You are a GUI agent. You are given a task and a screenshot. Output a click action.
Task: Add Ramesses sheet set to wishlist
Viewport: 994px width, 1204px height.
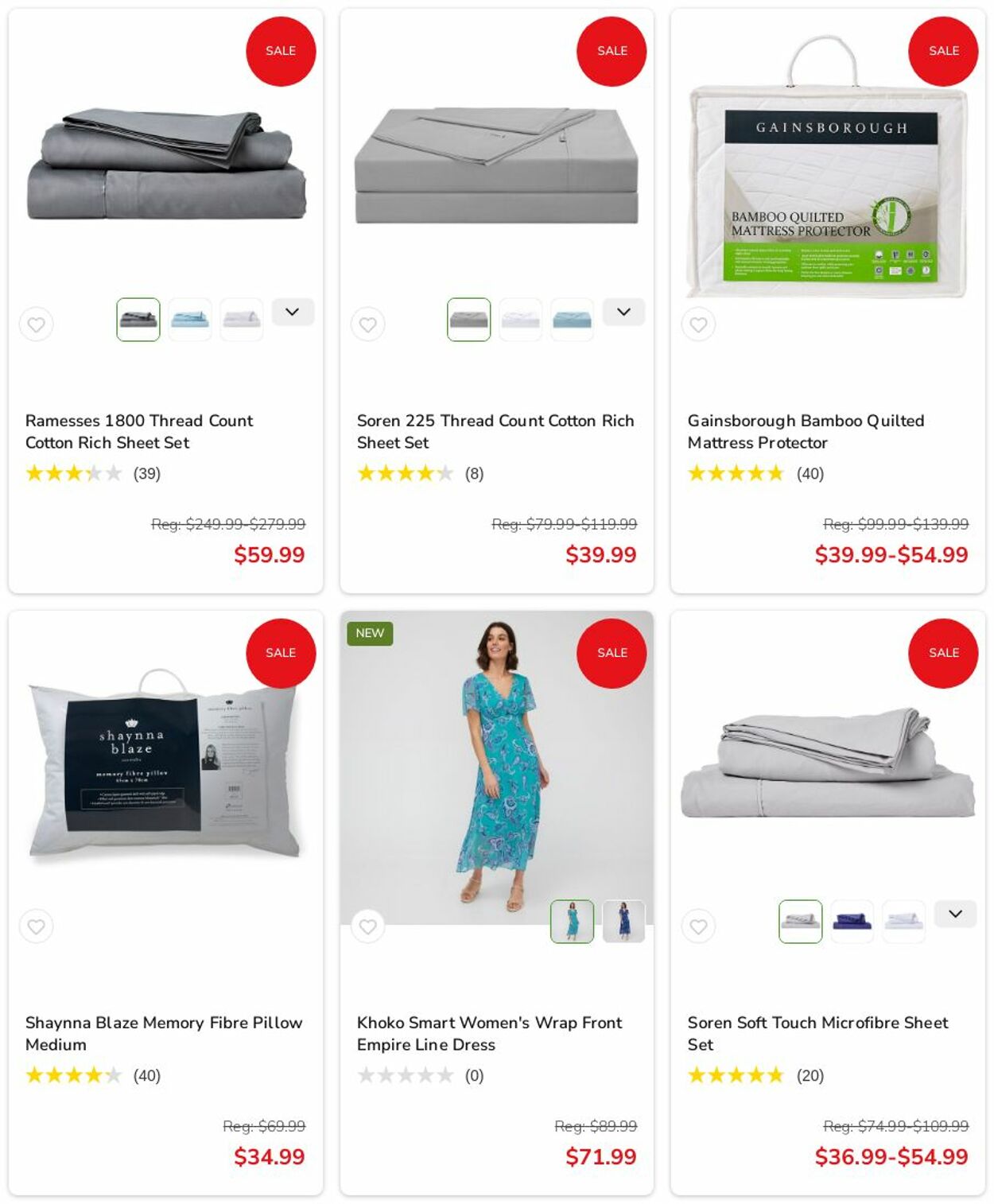coord(37,324)
